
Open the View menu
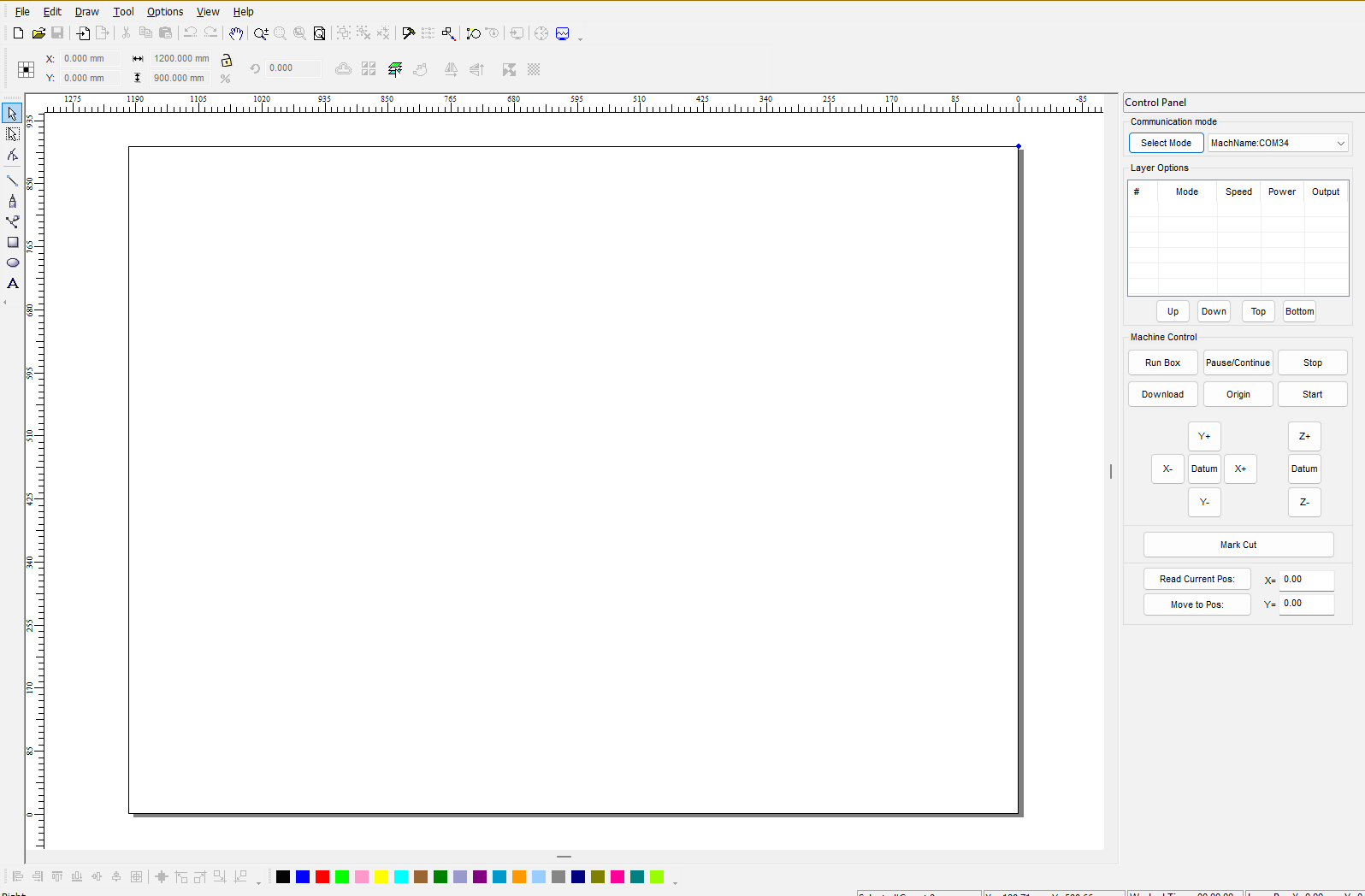click(x=208, y=12)
